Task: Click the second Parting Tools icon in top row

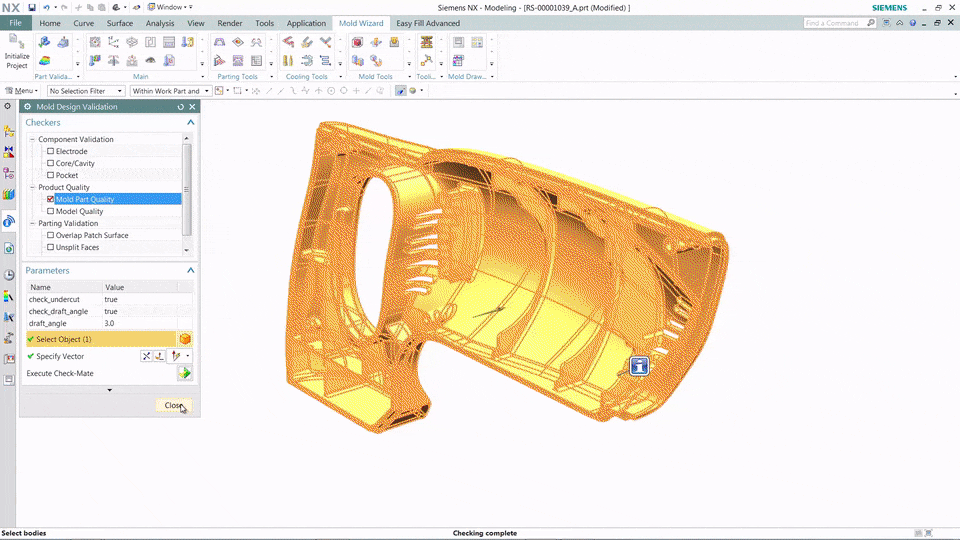Action: (x=238, y=42)
